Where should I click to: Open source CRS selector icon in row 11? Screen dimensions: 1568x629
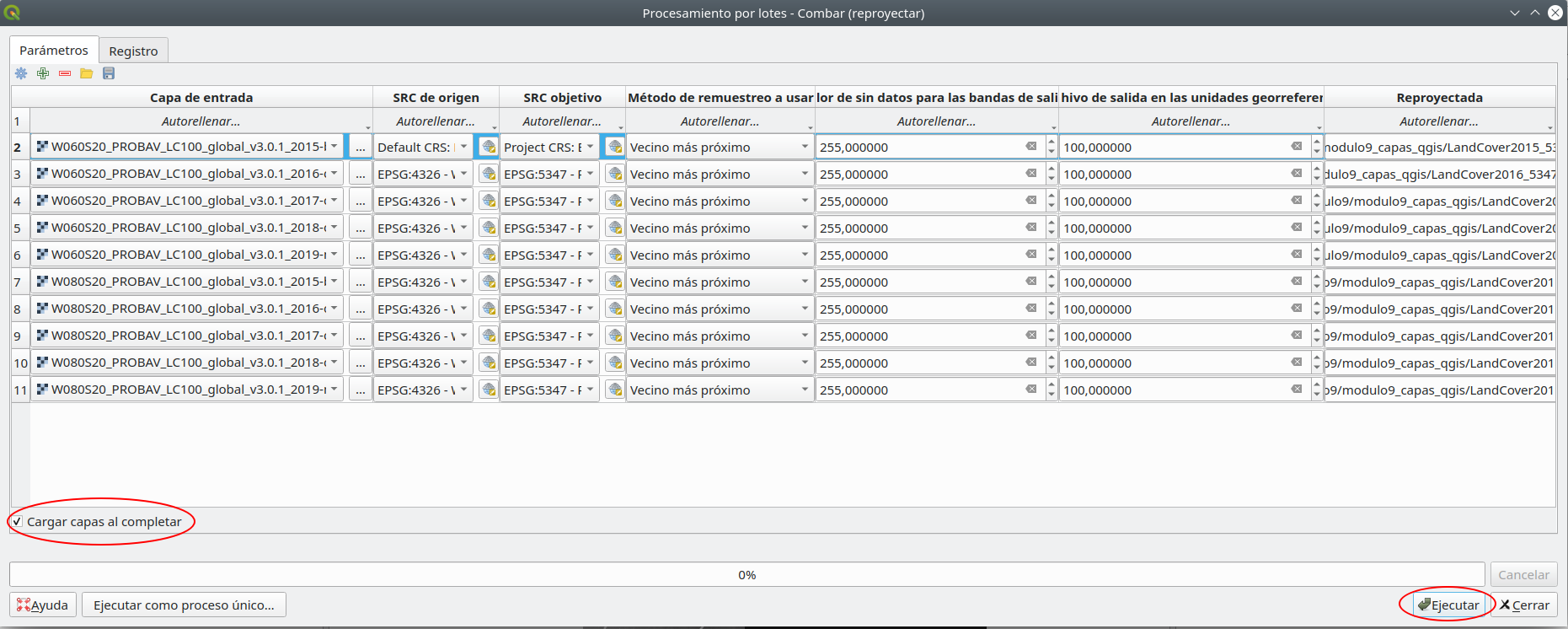click(488, 390)
